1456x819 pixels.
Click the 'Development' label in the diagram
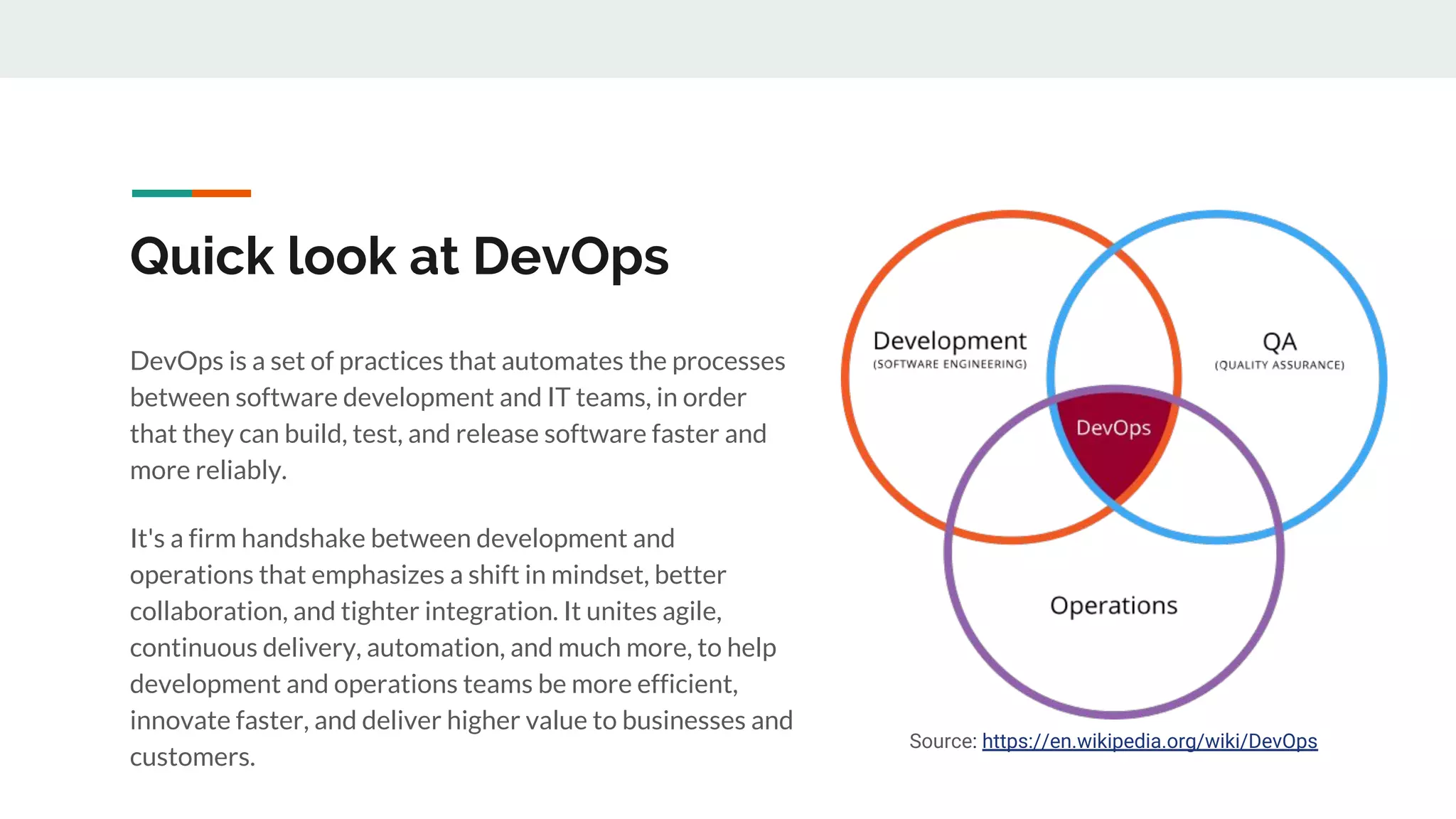pos(950,341)
